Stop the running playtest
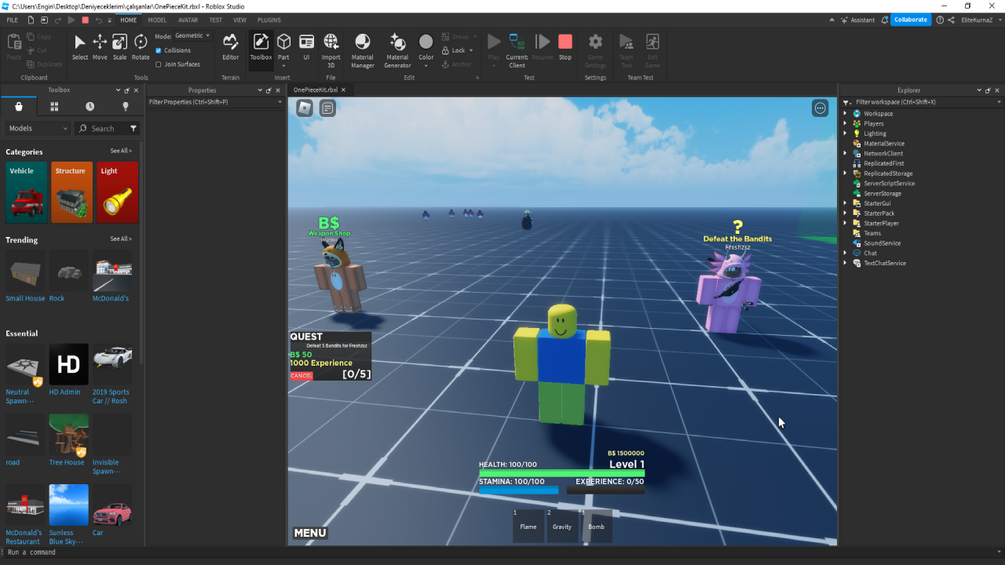The image size is (1005, 565). [565, 47]
